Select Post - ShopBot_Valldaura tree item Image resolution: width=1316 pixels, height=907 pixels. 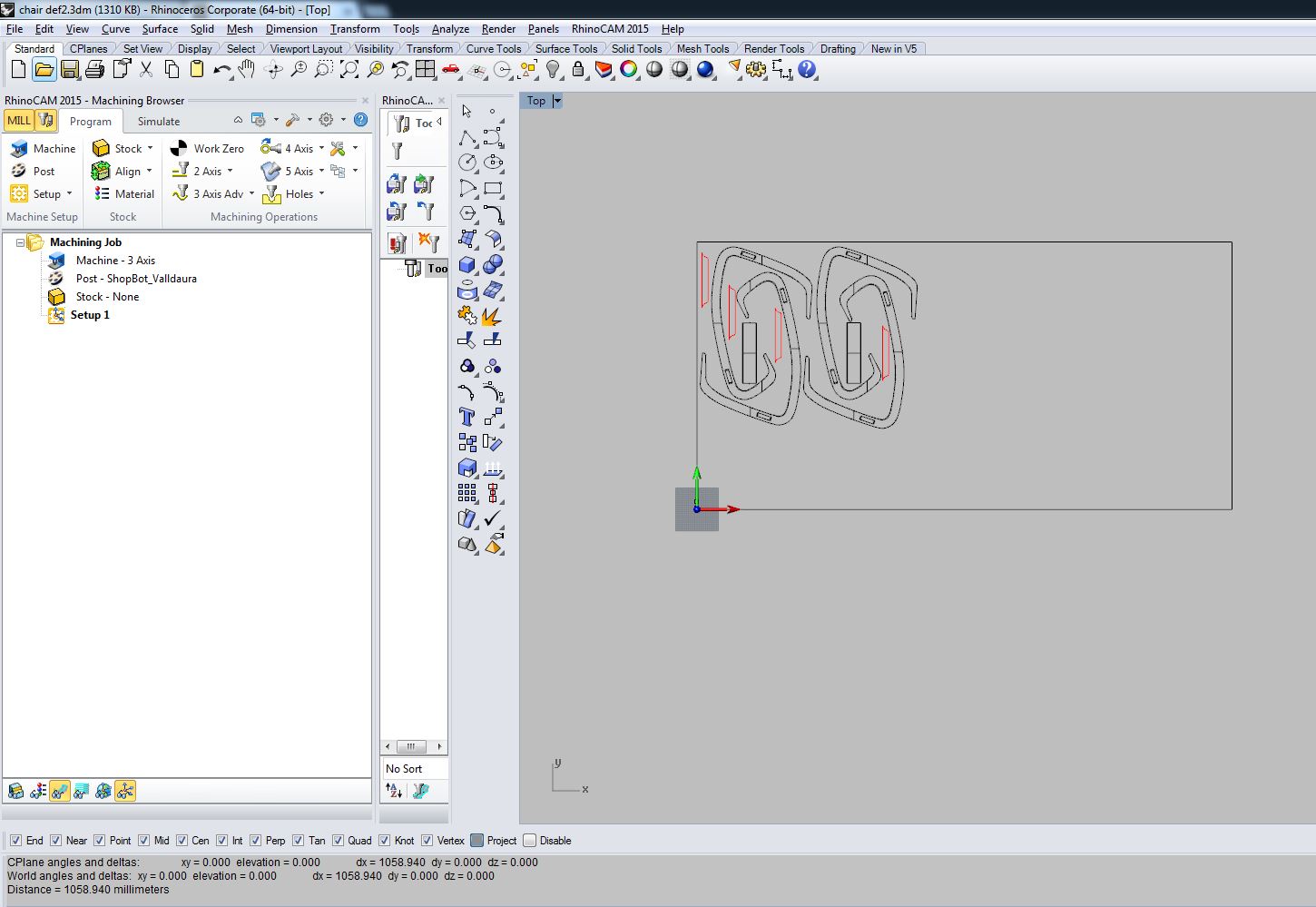pyautogui.click(x=136, y=279)
